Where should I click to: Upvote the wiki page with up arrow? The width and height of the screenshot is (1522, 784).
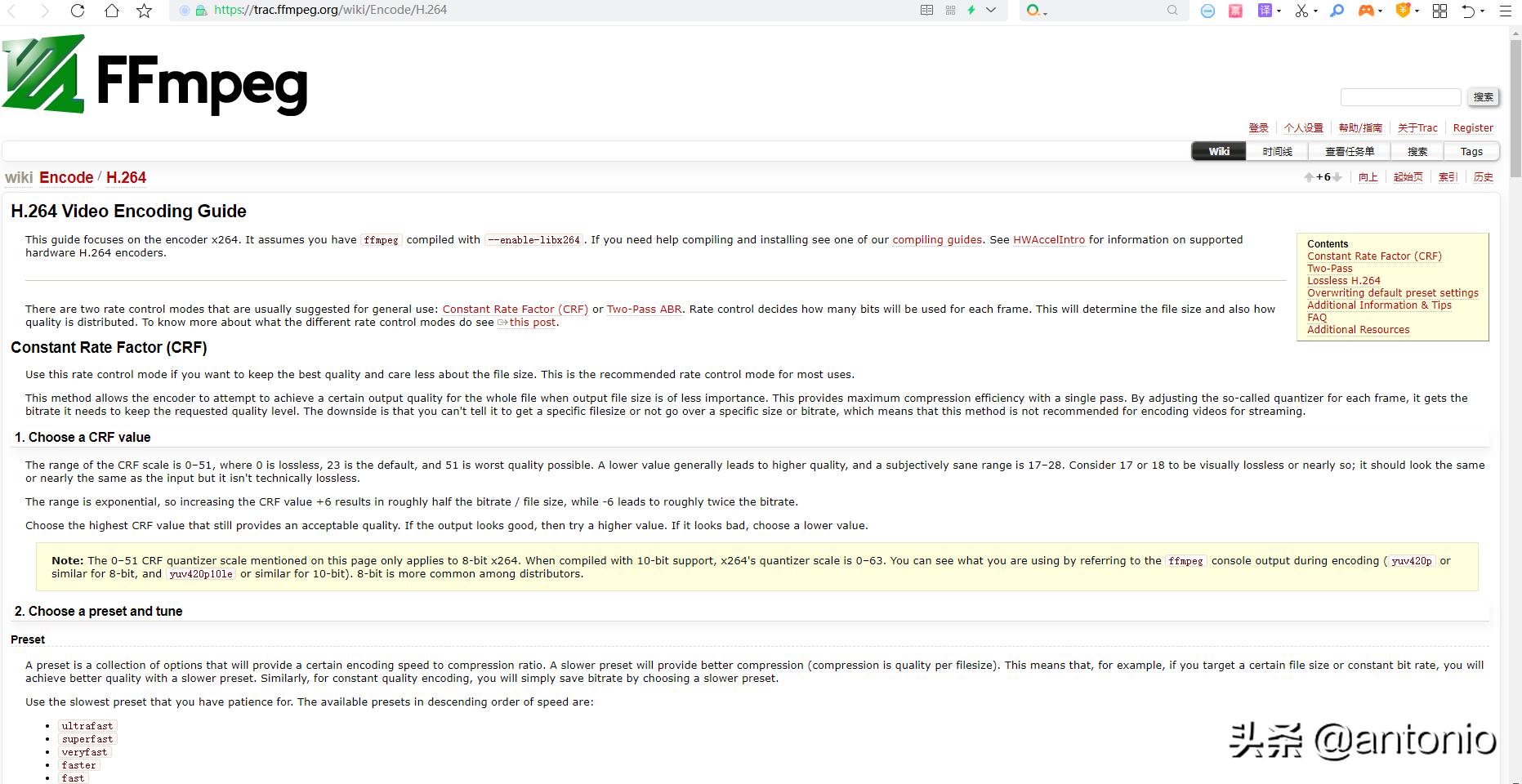pos(1309,177)
